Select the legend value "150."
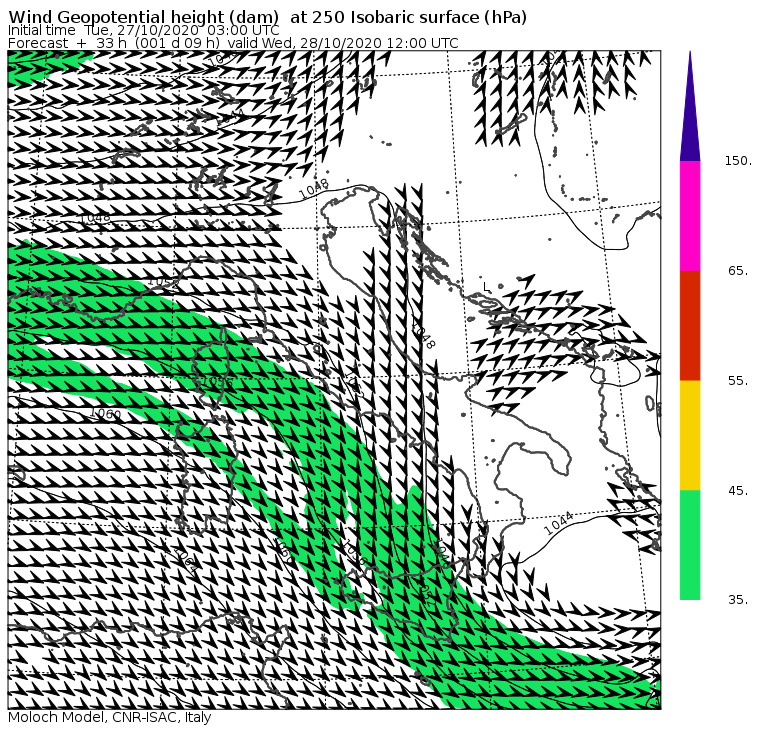 click(x=738, y=161)
